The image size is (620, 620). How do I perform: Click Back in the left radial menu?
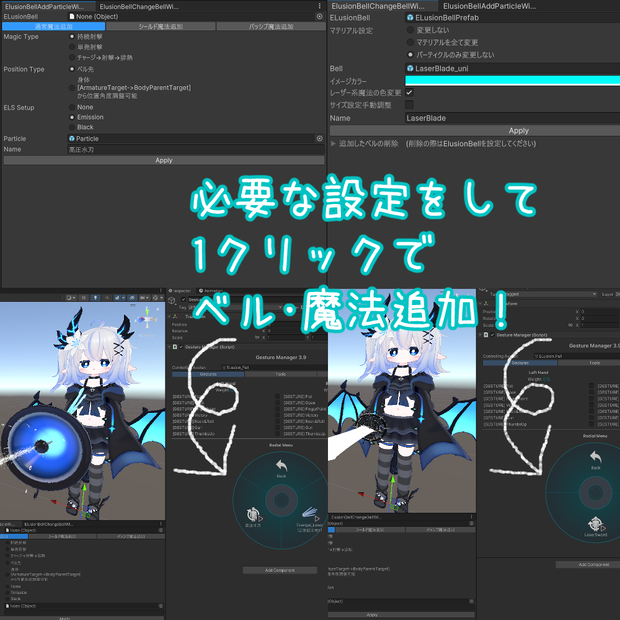(x=281, y=468)
